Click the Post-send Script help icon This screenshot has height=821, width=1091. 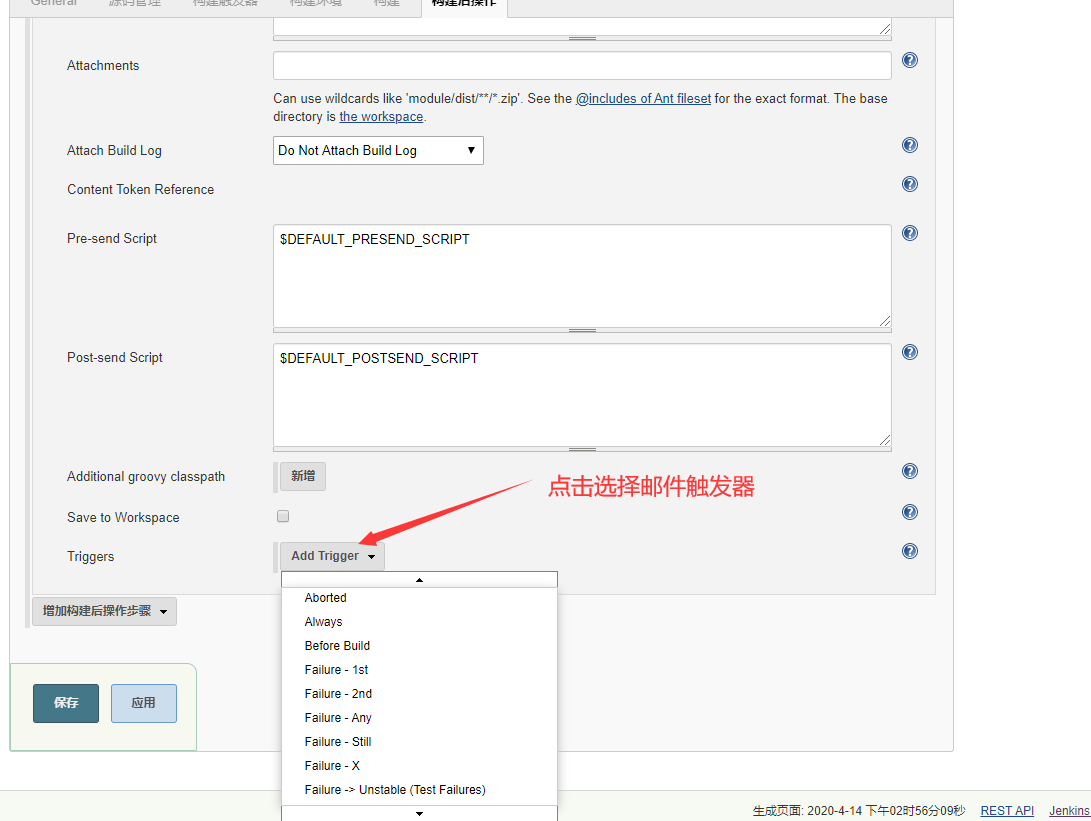tap(910, 352)
